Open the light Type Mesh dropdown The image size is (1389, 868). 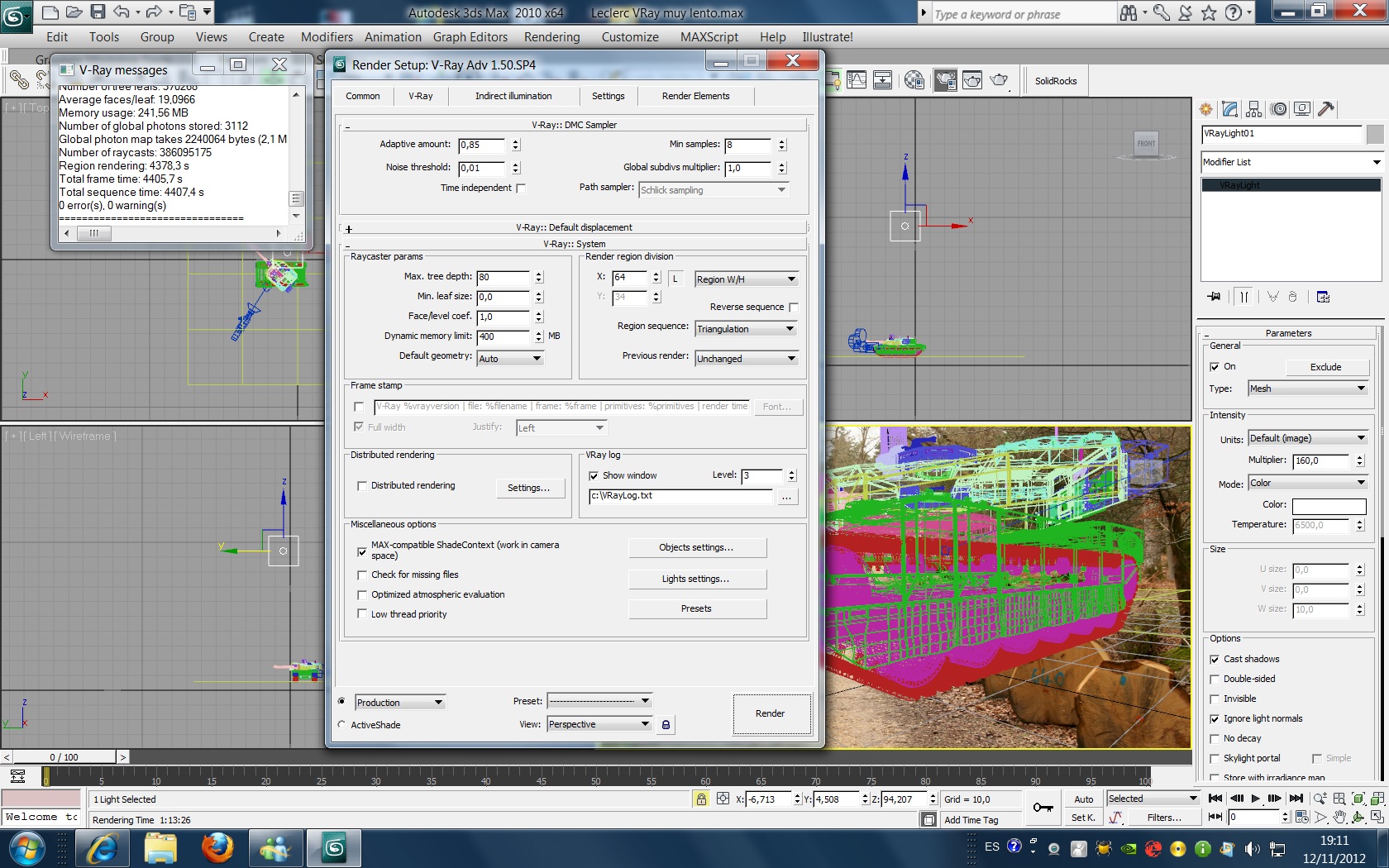tap(1308, 389)
